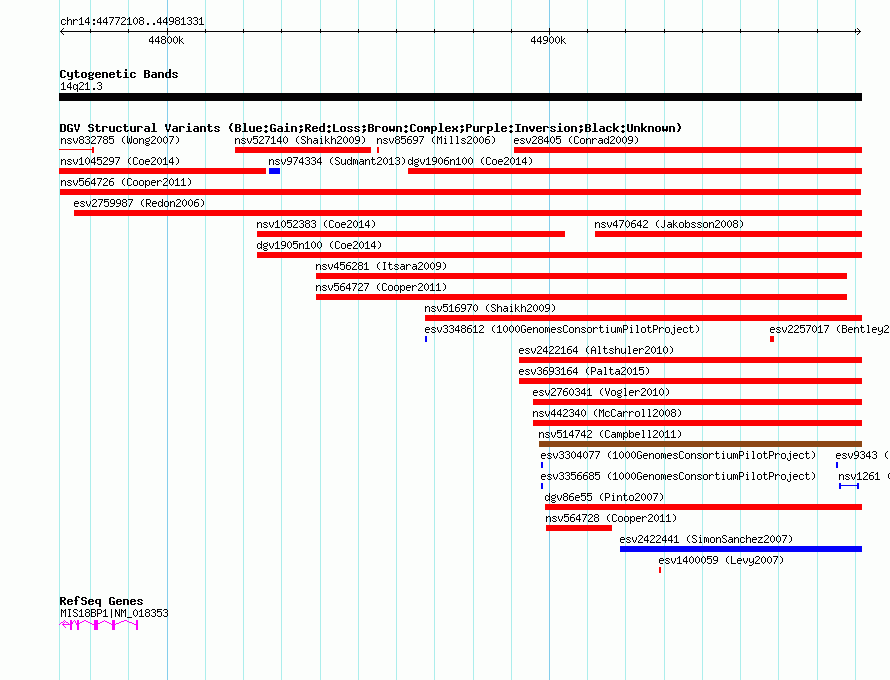The width and height of the screenshot is (890, 680).
Task: Click the 44900k ruler tick label
Action: (548, 40)
